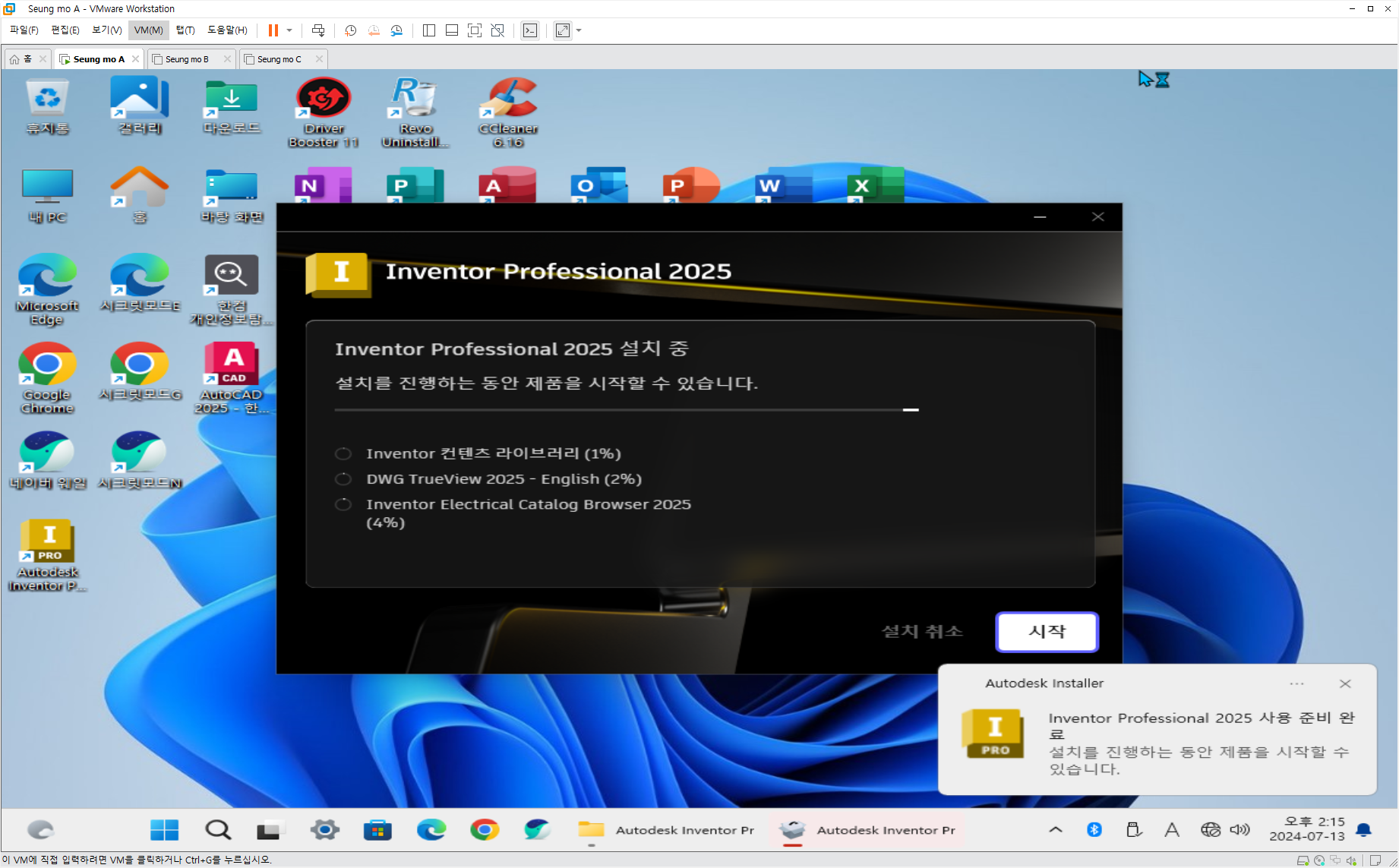Viewport: 1399px width, 868px height.
Task: Launch AutoCAD 2025 desktop shortcut
Action: [x=232, y=378]
